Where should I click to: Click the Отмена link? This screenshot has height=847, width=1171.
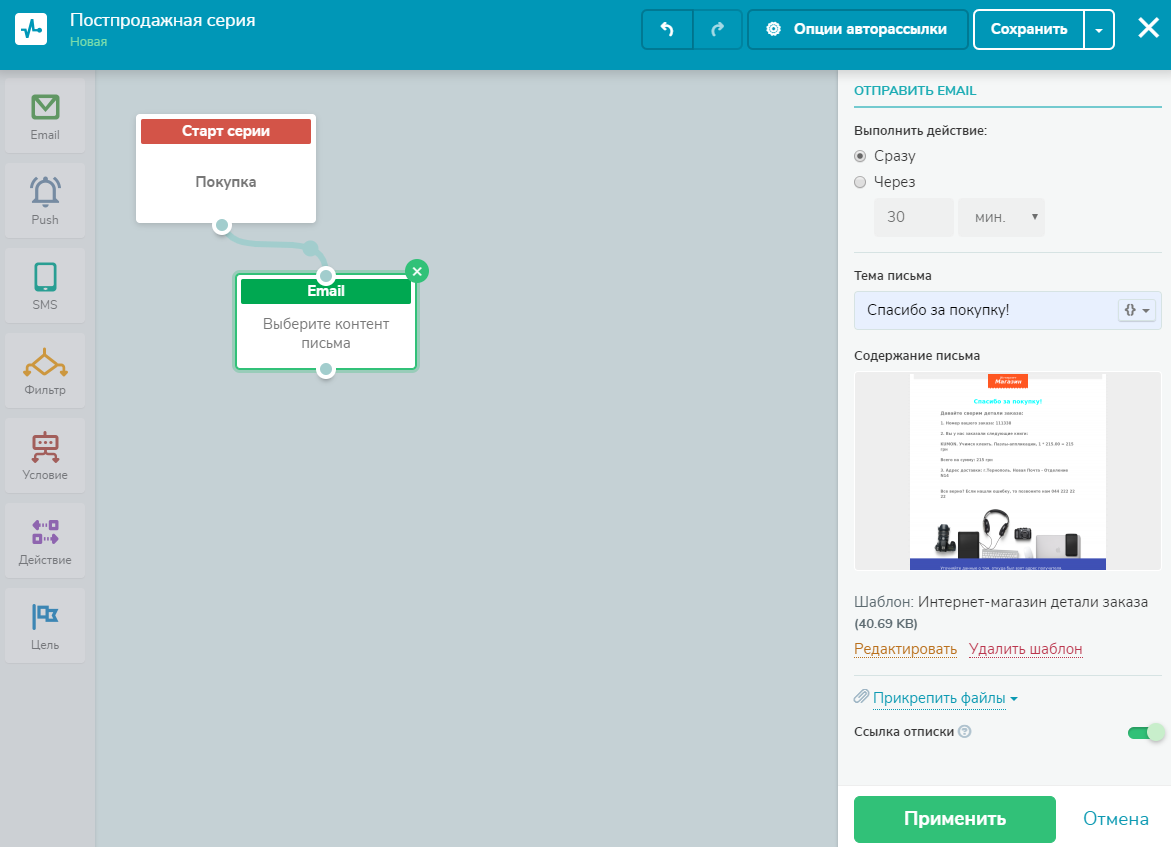[1116, 819]
